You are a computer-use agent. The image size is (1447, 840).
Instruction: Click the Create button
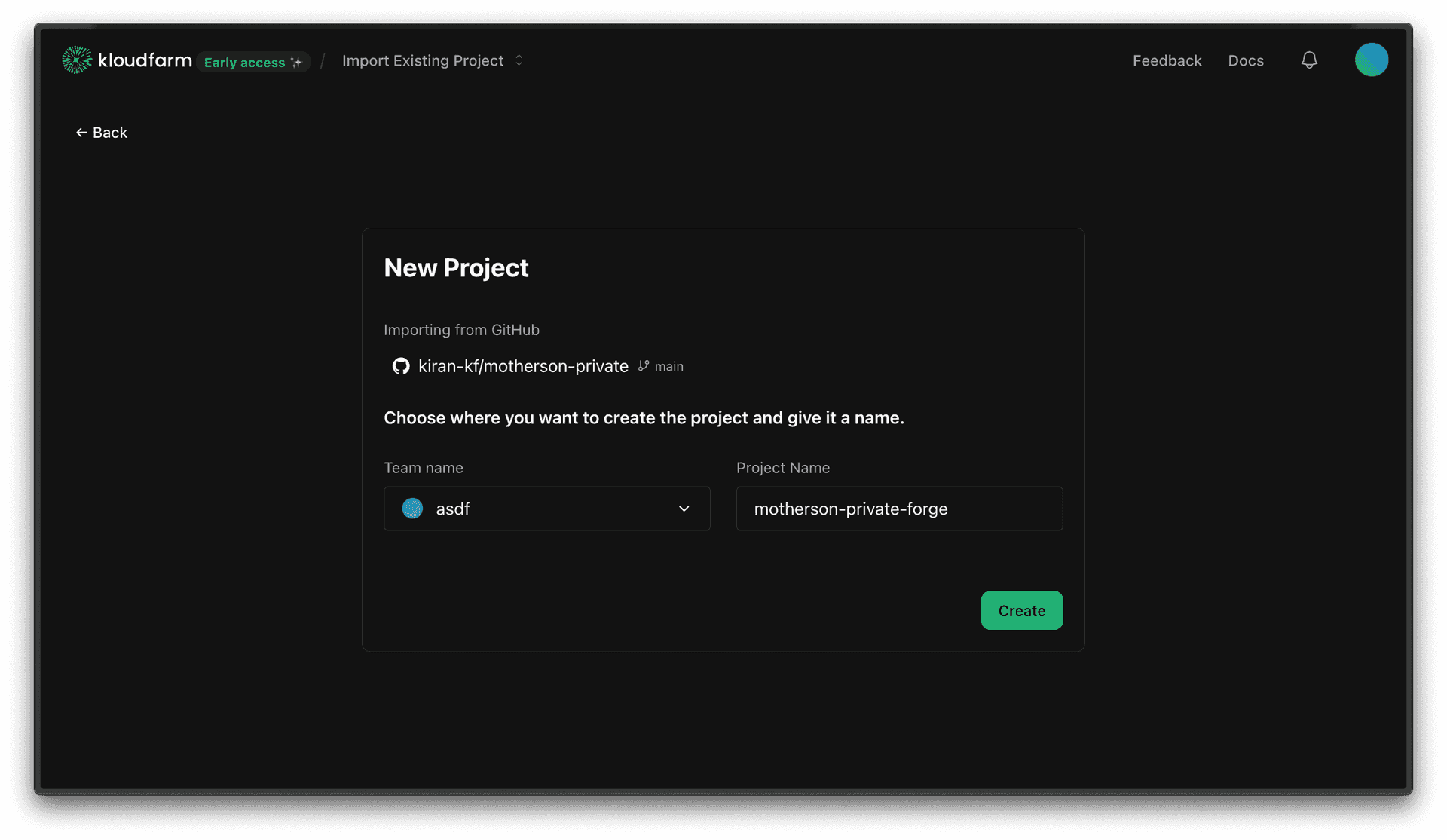click(1022, 610)
